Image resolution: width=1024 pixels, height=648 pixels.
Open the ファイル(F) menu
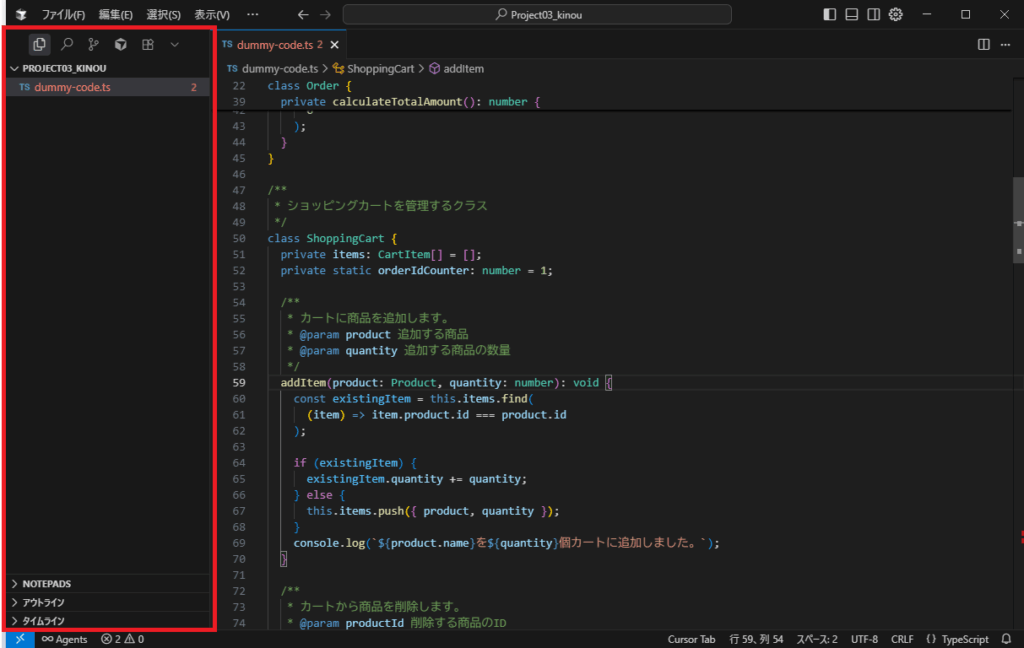tap(63, 14)
